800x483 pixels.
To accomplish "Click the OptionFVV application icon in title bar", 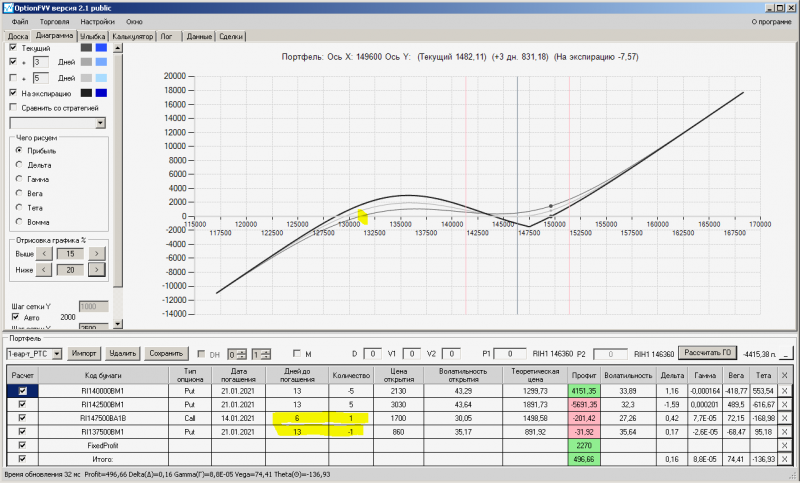I will click(x=8, y=8).
